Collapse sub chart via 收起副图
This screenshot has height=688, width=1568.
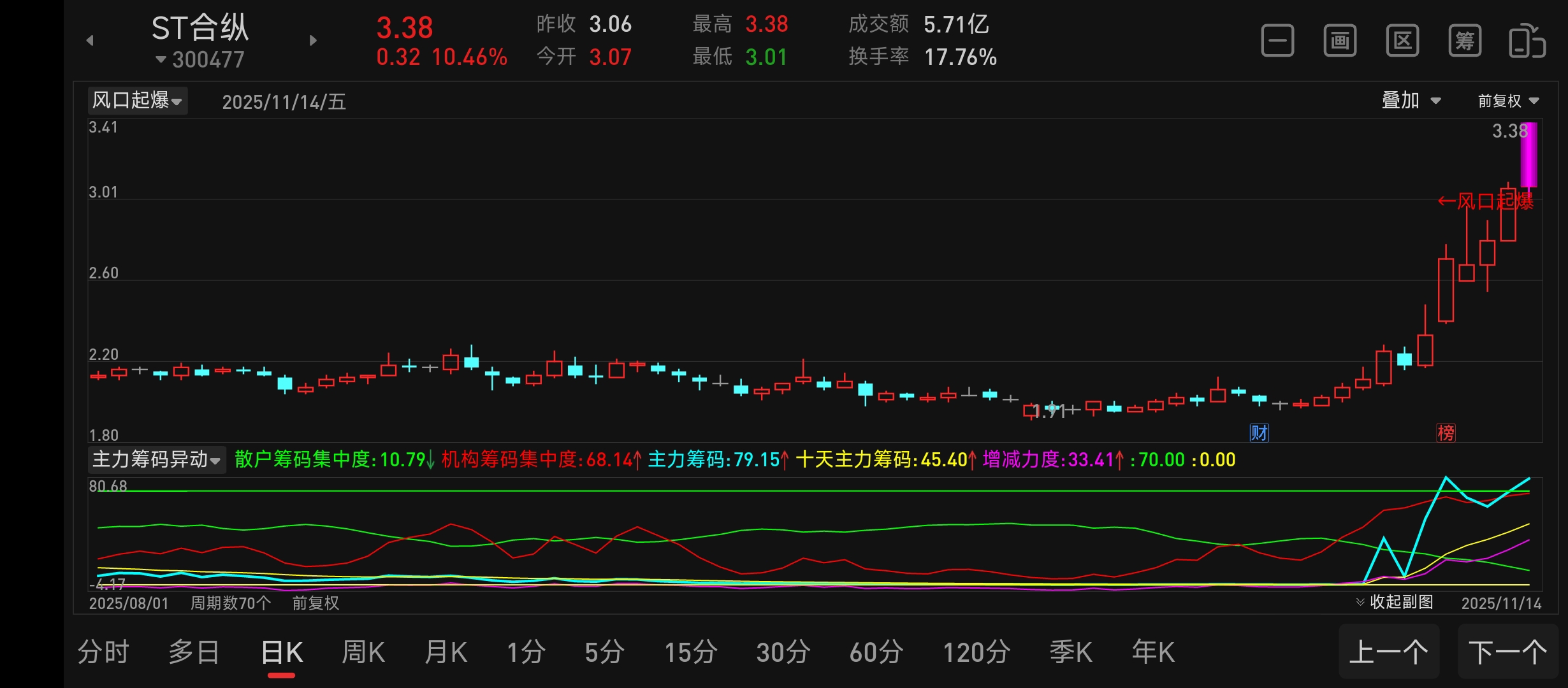click(x=1395, y=602)
